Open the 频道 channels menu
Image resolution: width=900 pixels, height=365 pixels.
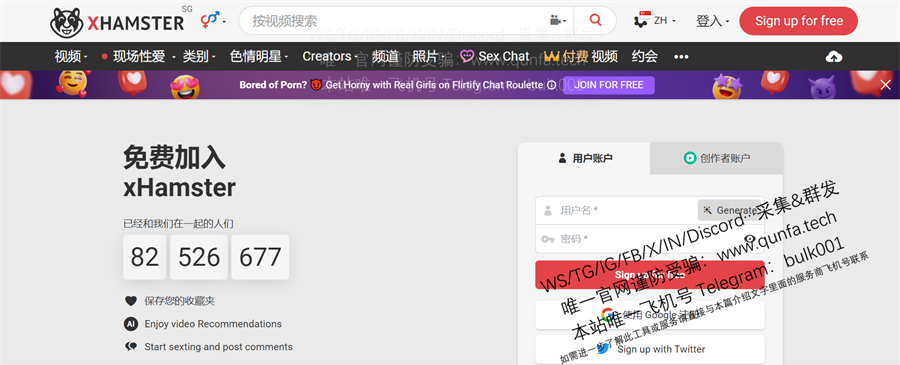pos(385,56)
